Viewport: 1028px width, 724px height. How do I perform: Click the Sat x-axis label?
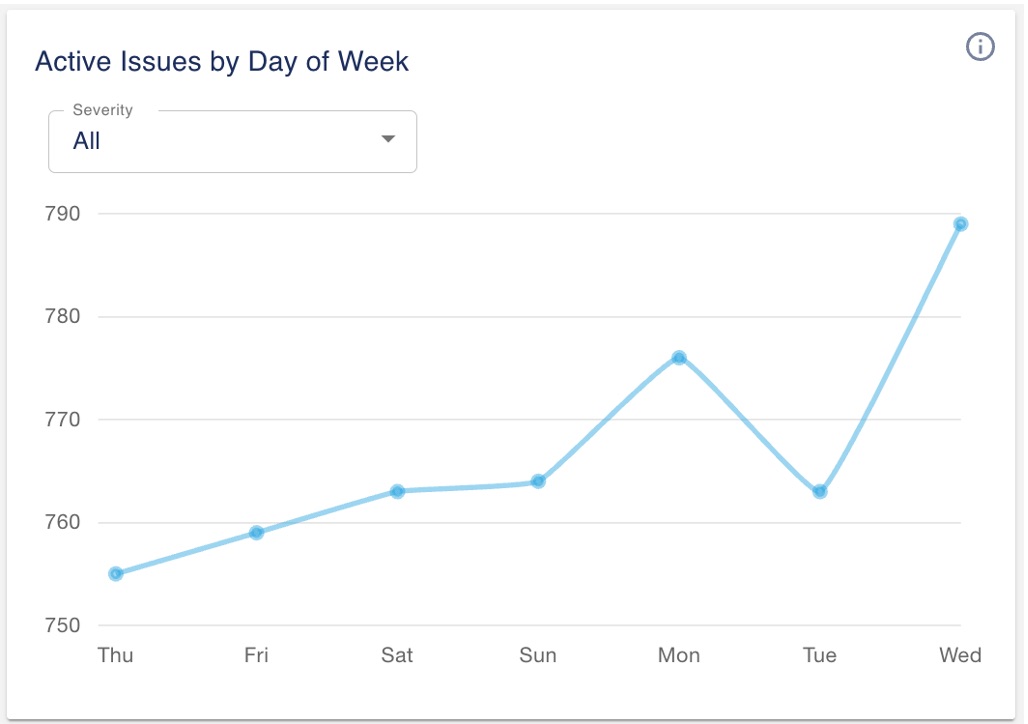[x=397, y=656]
